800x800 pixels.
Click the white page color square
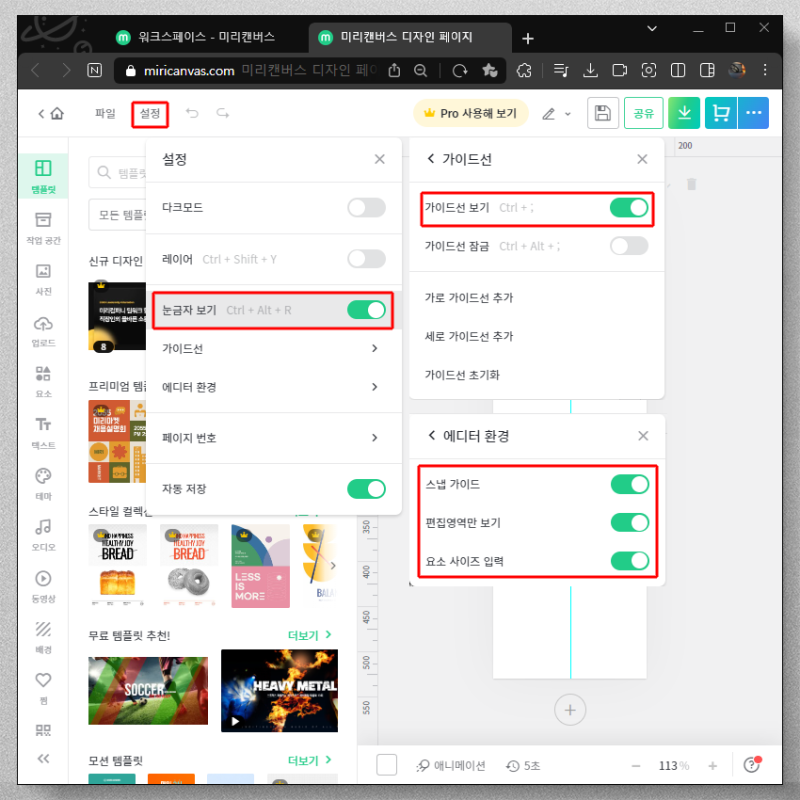[x=386, y=765]
